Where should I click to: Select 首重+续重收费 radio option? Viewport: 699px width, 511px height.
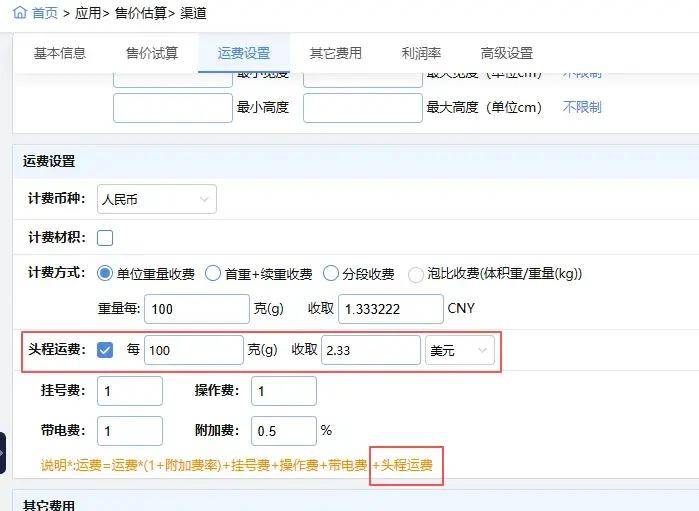[x=213, y=273]
